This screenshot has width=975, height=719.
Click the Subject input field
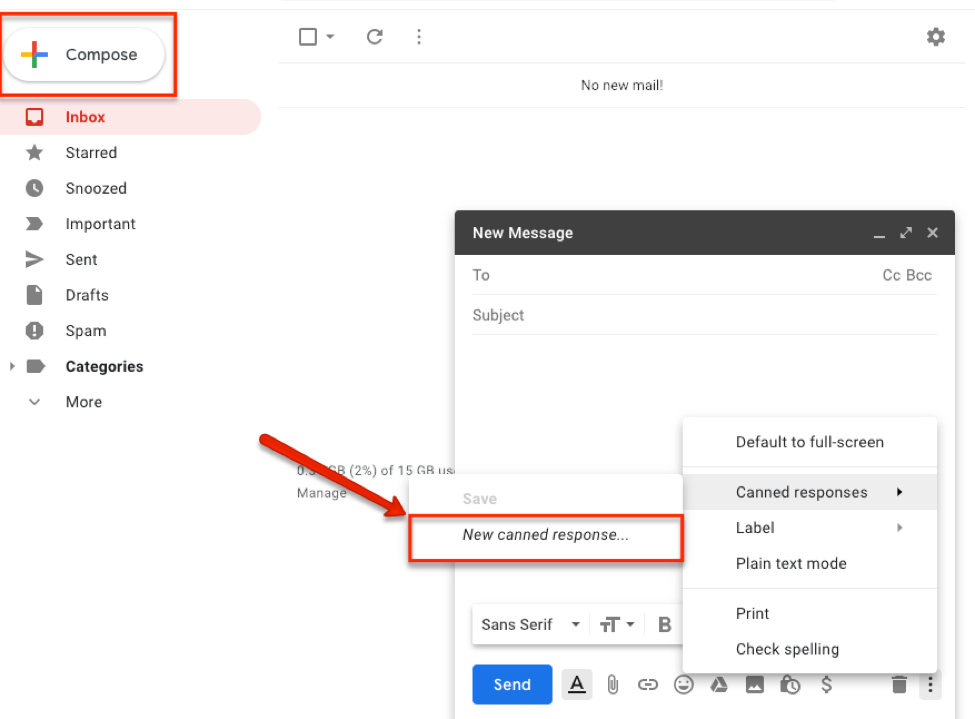[x=700, y=315]
